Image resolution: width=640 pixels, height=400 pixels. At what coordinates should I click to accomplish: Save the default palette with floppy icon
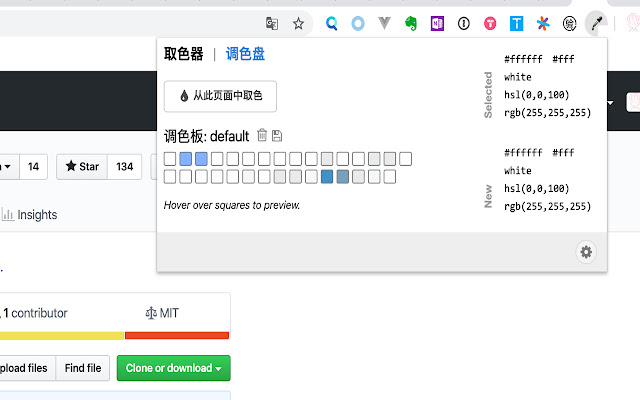(x=277, y=135)
